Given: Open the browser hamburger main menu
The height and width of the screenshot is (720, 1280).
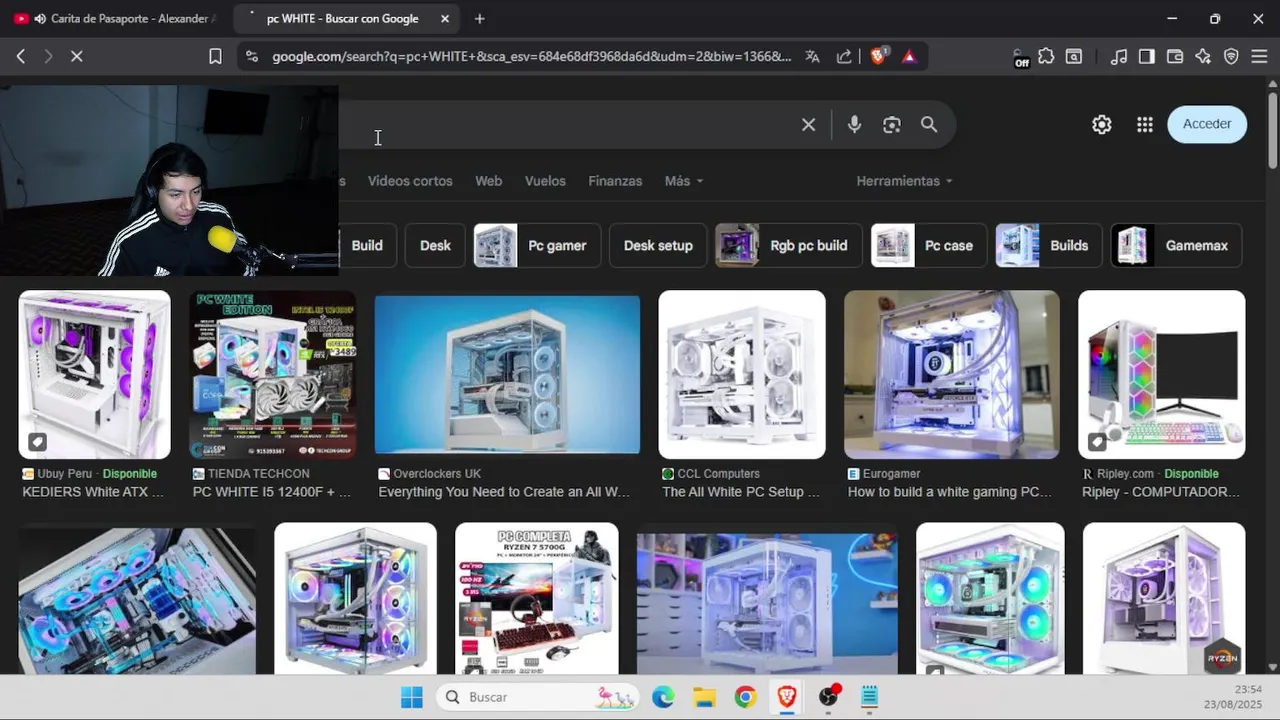Looking at the screenshot, I should (x=1259, y=57).
